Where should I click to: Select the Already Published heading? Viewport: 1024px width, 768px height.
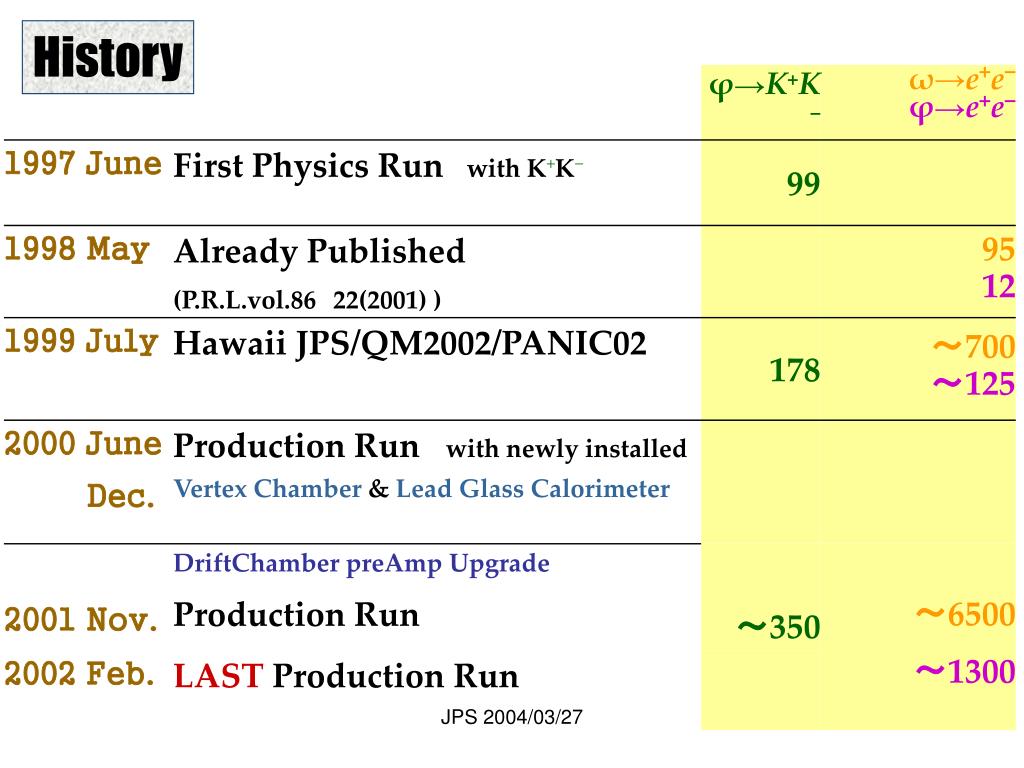tap(319, 252)
